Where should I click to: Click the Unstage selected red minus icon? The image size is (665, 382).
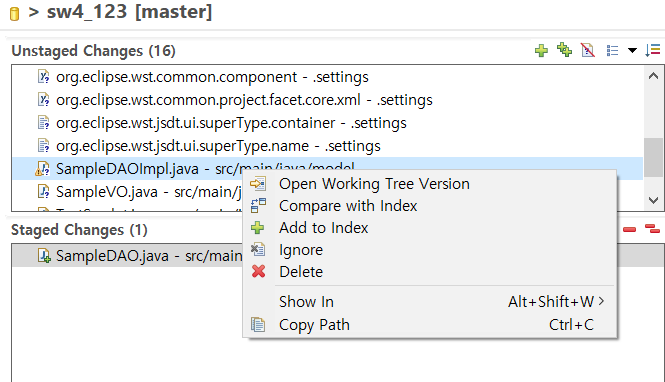click(629, 229)
